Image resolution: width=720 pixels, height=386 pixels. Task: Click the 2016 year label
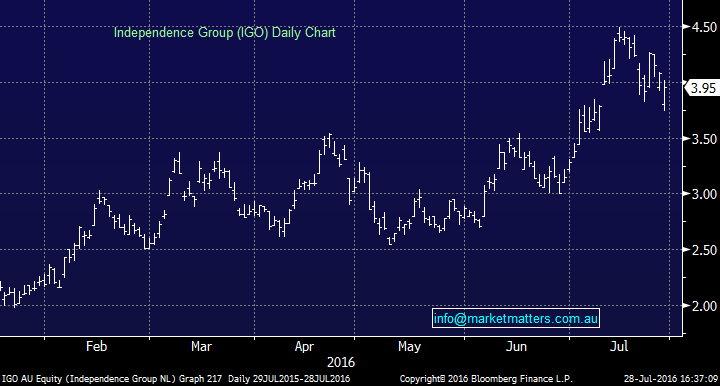pyautogui.click(x=341, y=363)
